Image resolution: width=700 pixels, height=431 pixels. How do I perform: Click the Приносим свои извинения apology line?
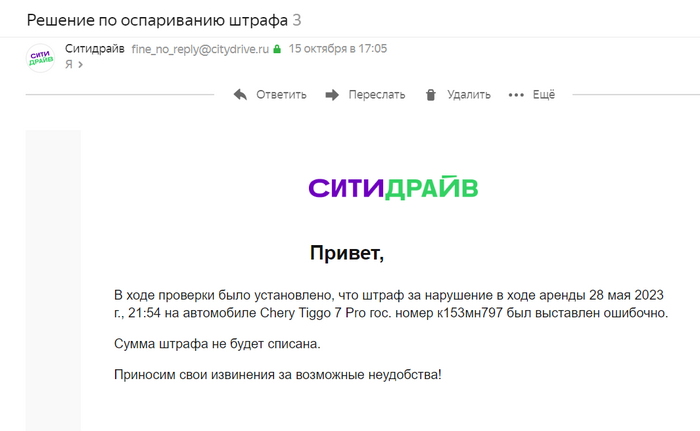click(x=277, y=374)
